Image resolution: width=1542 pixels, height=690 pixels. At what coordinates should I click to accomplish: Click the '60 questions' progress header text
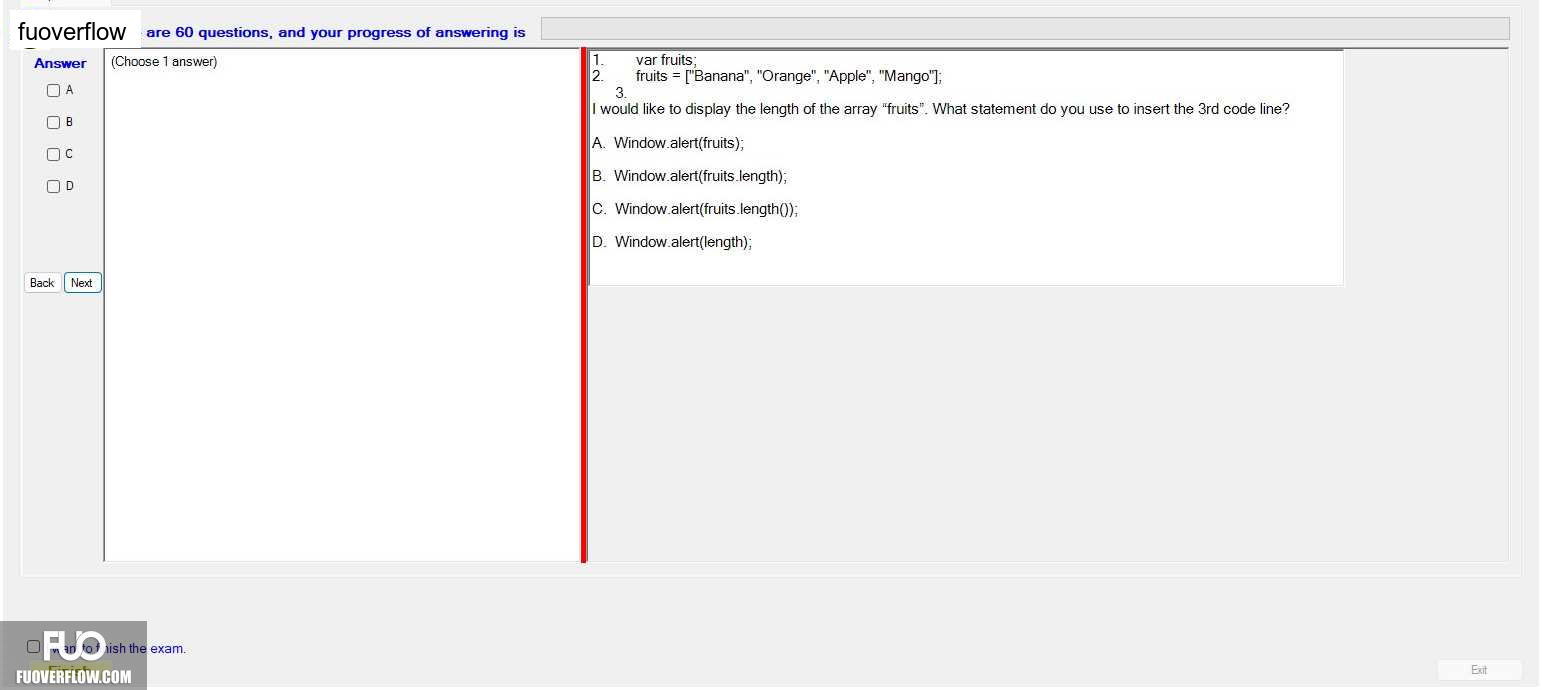click(x=223, y=32)
